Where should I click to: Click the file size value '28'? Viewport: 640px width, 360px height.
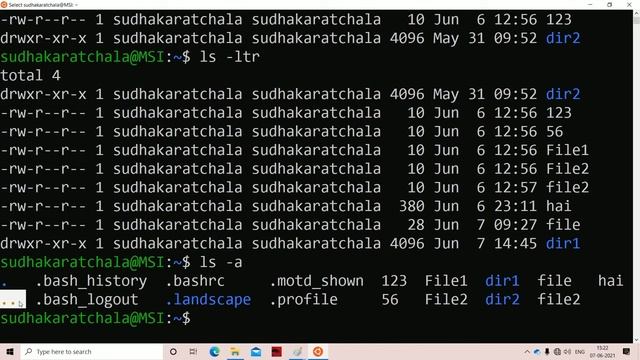click(416, 225)
